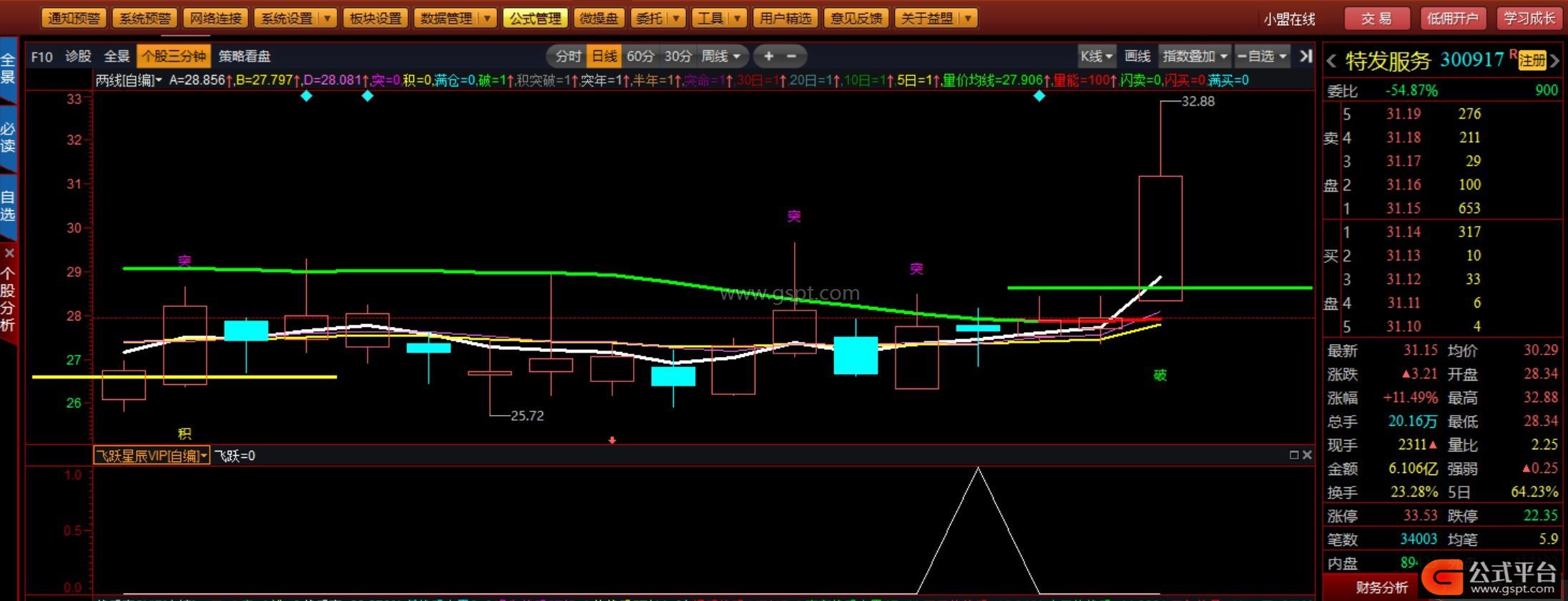Image resolution: width=1568 pixels, height=601 pixels.
Task: Expand the 委托 dropdown arrow
Action: (x=676, y=19)
